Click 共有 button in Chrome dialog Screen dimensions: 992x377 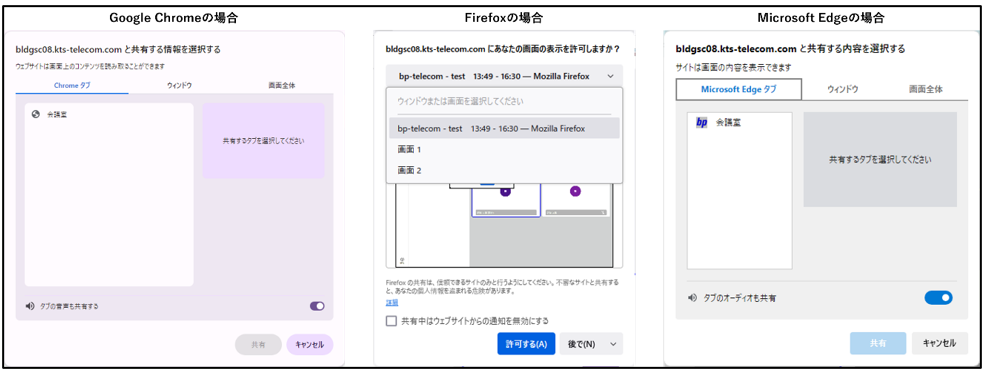tap(258, 345)
